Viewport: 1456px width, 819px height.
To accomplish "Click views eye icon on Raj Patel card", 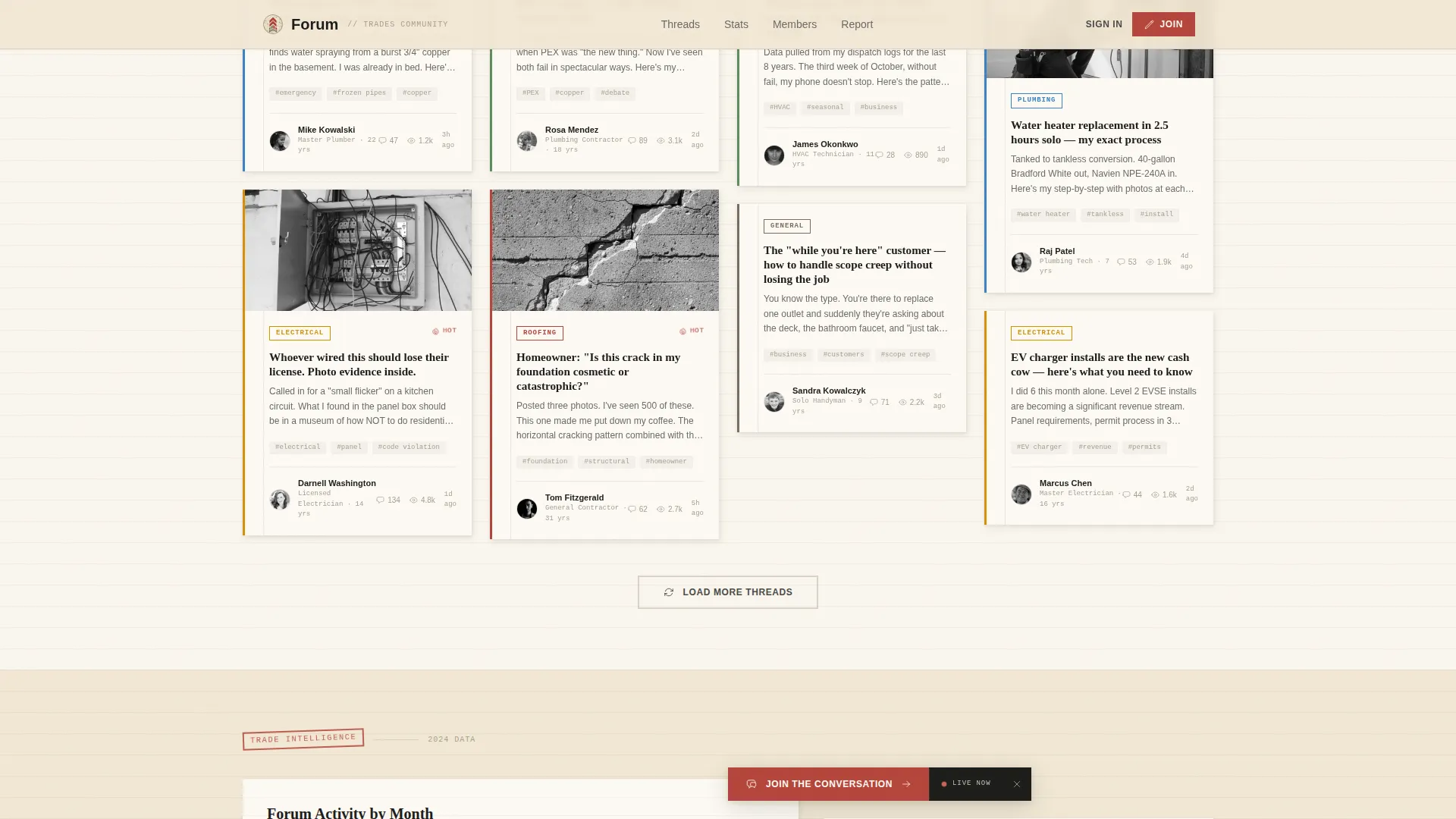I will pyautogui.click(x=1150, y=262).
